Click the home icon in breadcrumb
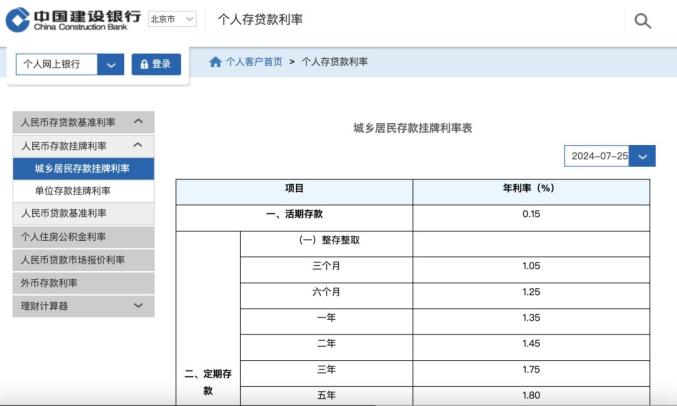The height and width of the screenshot is (406, 677). (x=215, y=62)
